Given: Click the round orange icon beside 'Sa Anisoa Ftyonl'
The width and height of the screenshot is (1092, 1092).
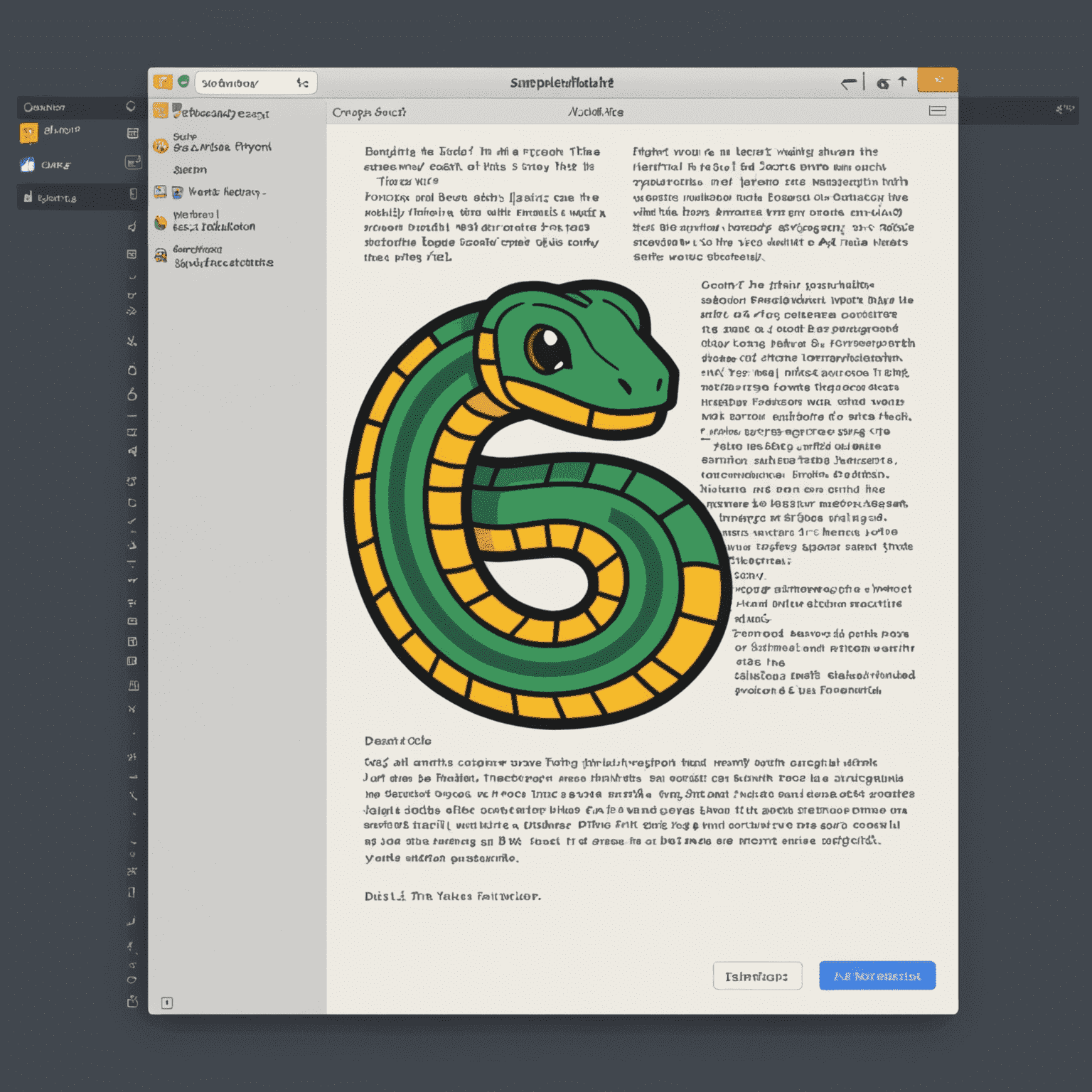Looking at the screenshot, I should pos(161,146).
